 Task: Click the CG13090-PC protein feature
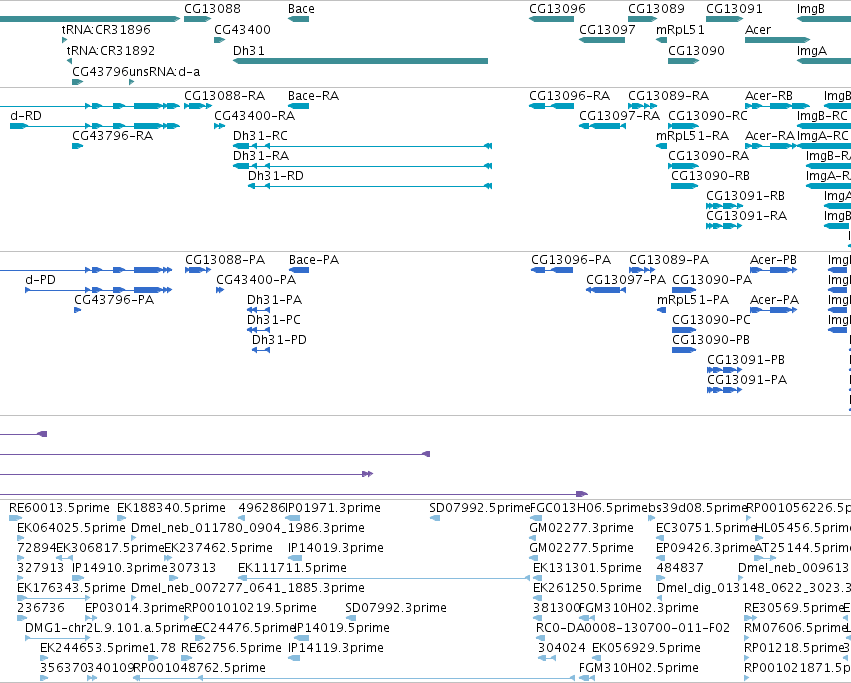pos(684,330)
